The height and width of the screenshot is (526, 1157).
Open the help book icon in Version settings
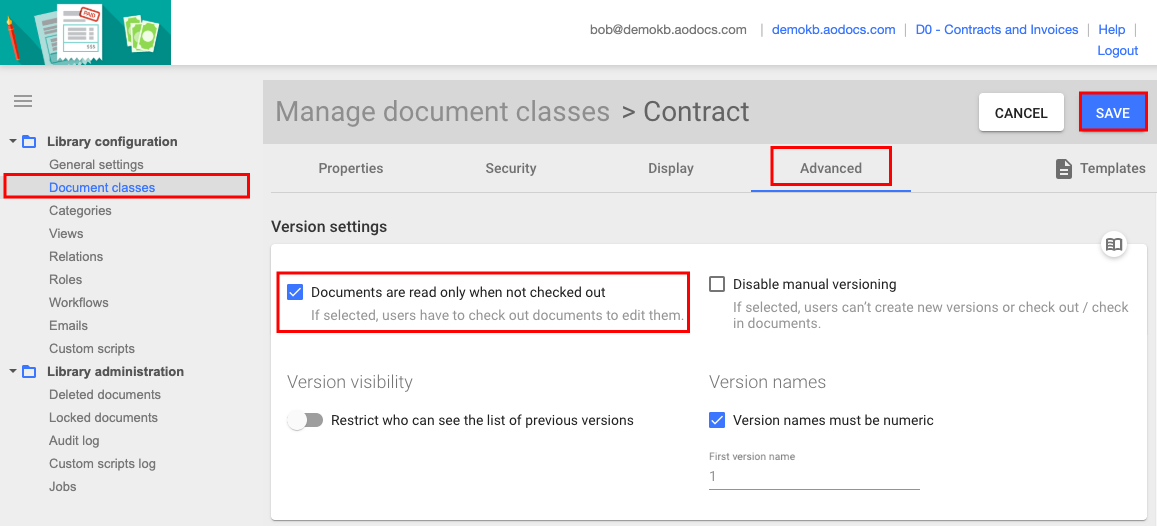(x=1114, y=244)
